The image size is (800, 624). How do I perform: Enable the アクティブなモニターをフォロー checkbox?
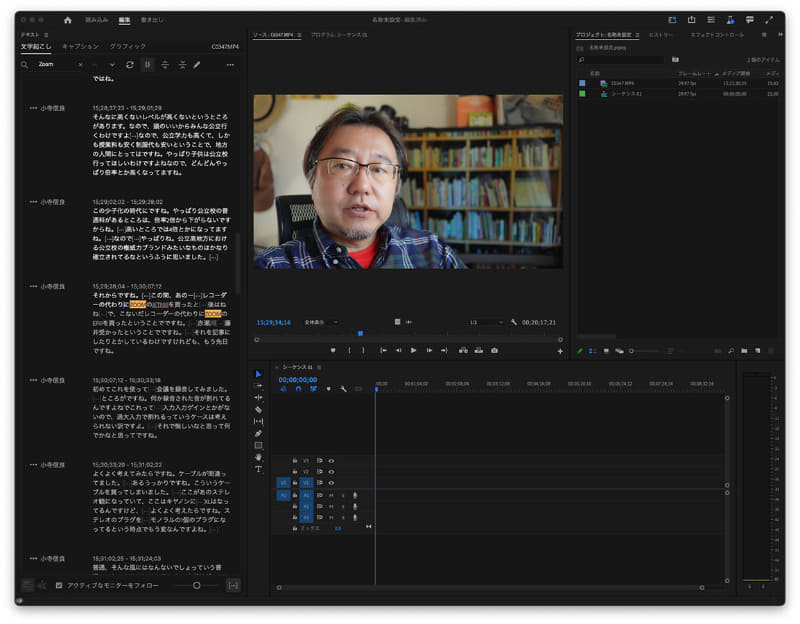point(59,585)
